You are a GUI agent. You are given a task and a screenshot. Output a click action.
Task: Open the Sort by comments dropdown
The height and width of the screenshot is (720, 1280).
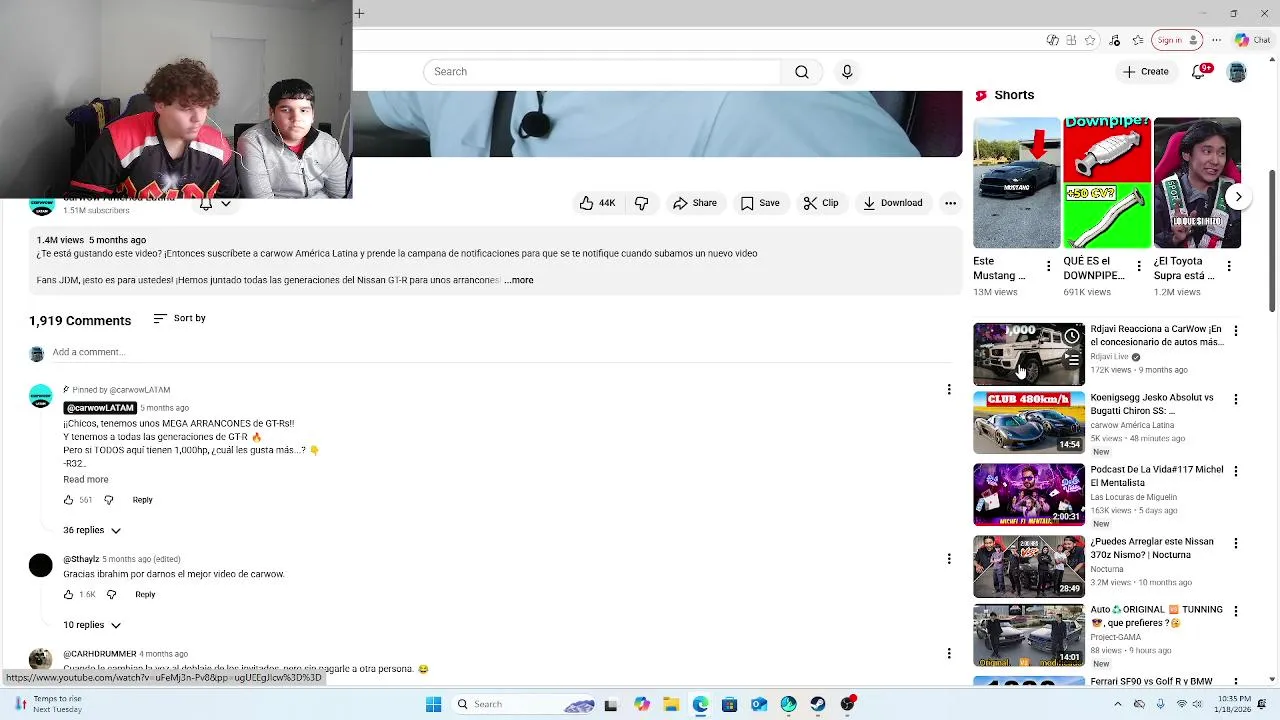[x=179, y=318]
